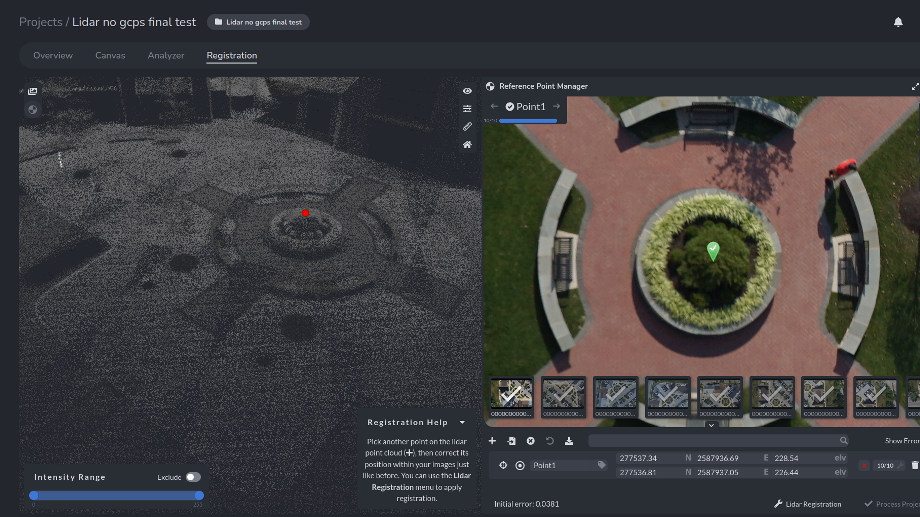
Task: Click the Show Errors option
Action: click(x=902, y=441)
